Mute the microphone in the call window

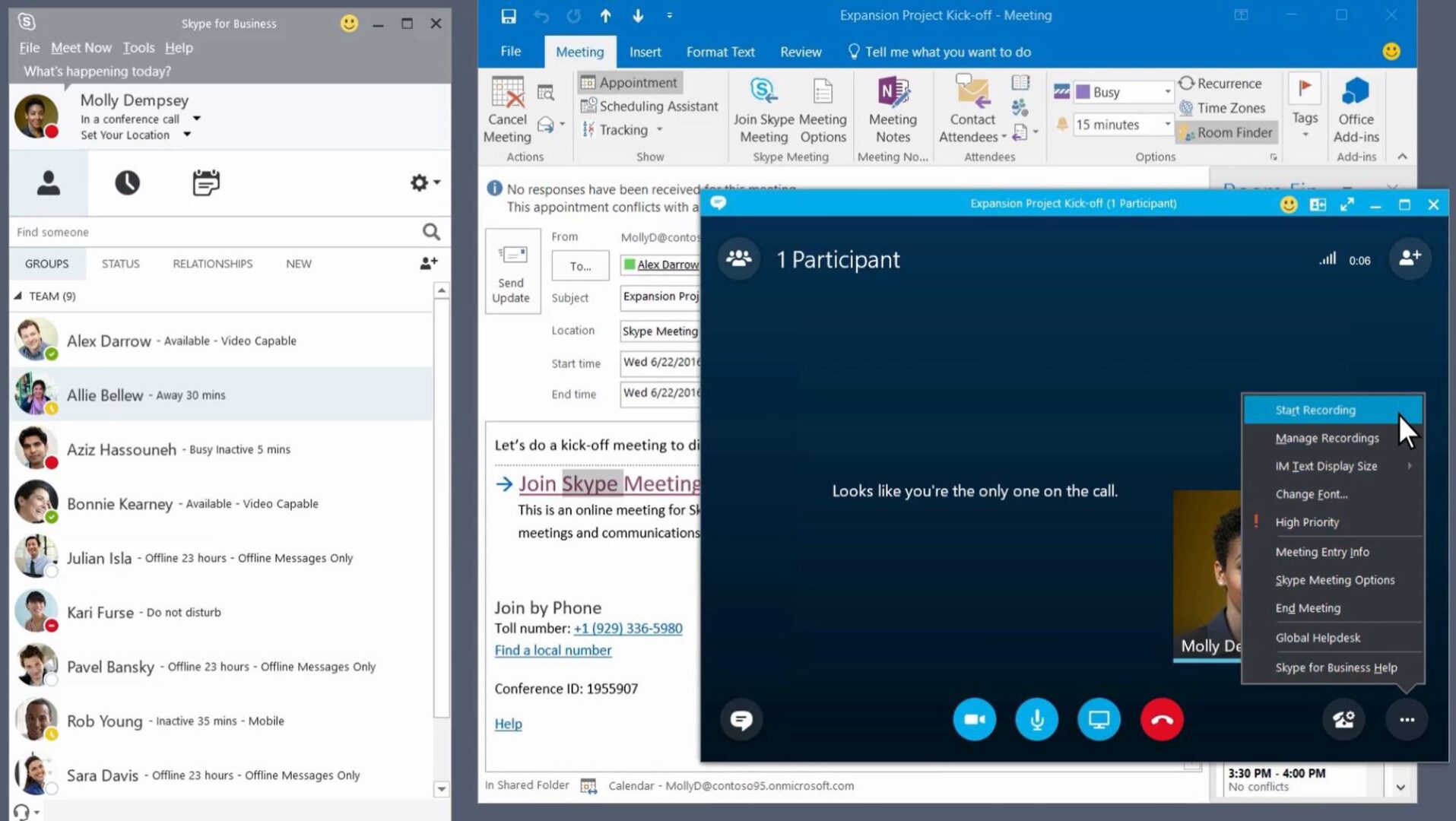pyautogui.click(x=1036, y=719)
